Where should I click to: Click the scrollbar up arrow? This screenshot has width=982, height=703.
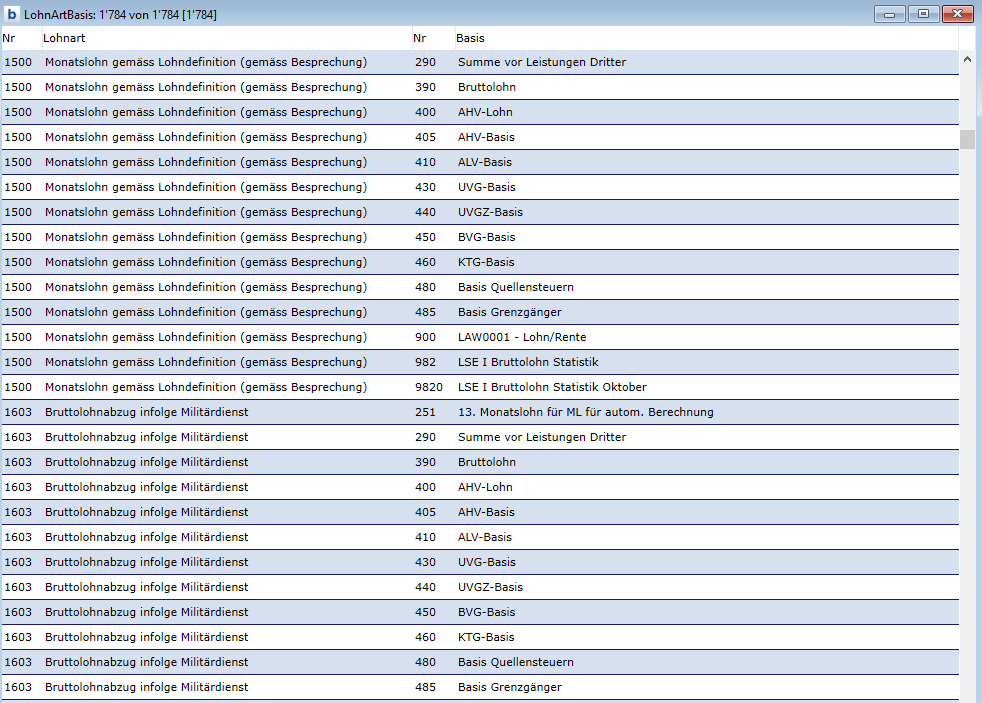point(967,60)
